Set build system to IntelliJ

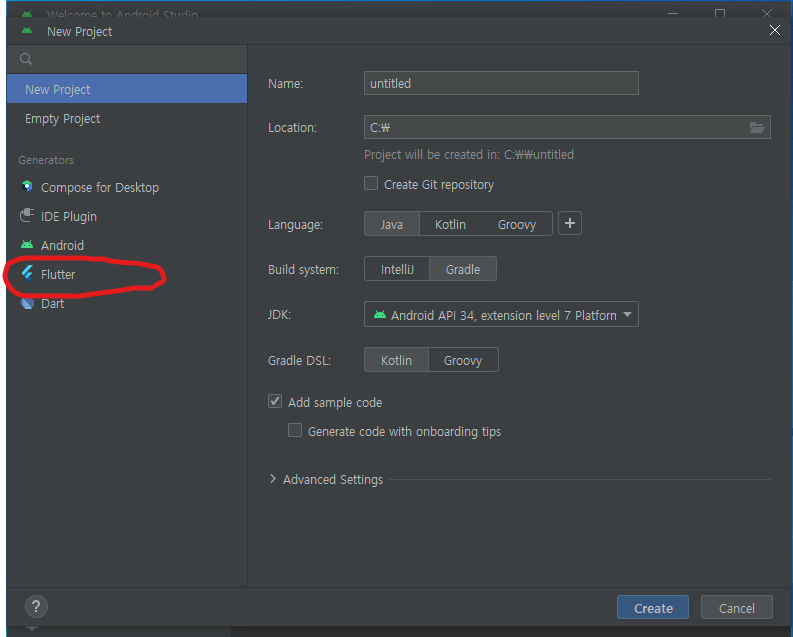point(397,269)
